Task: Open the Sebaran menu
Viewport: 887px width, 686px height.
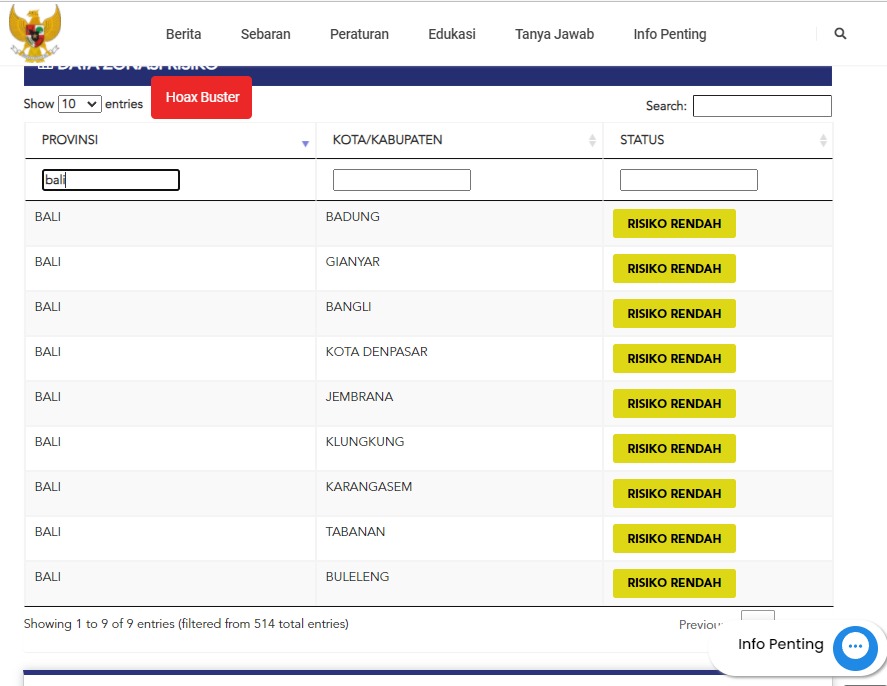Action: (x=265, y=34)
